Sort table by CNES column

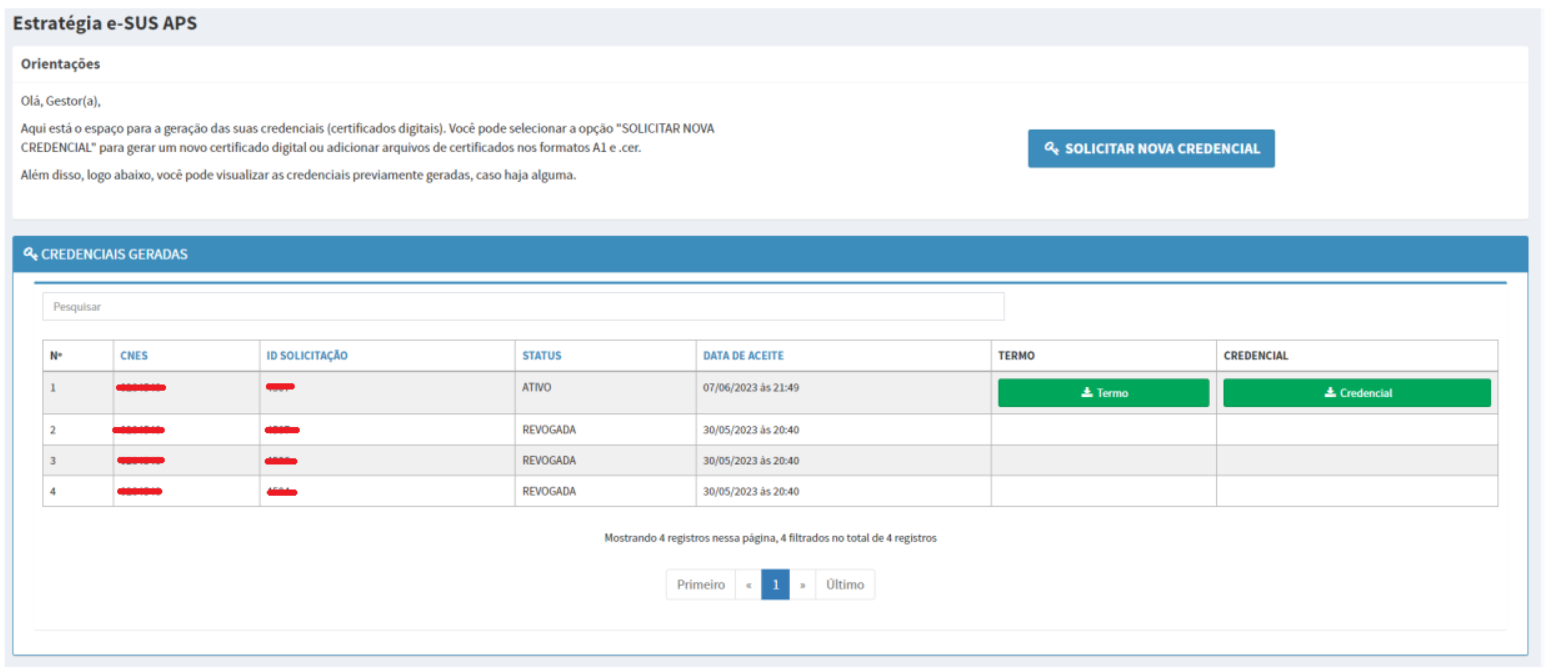coord(134,356)
